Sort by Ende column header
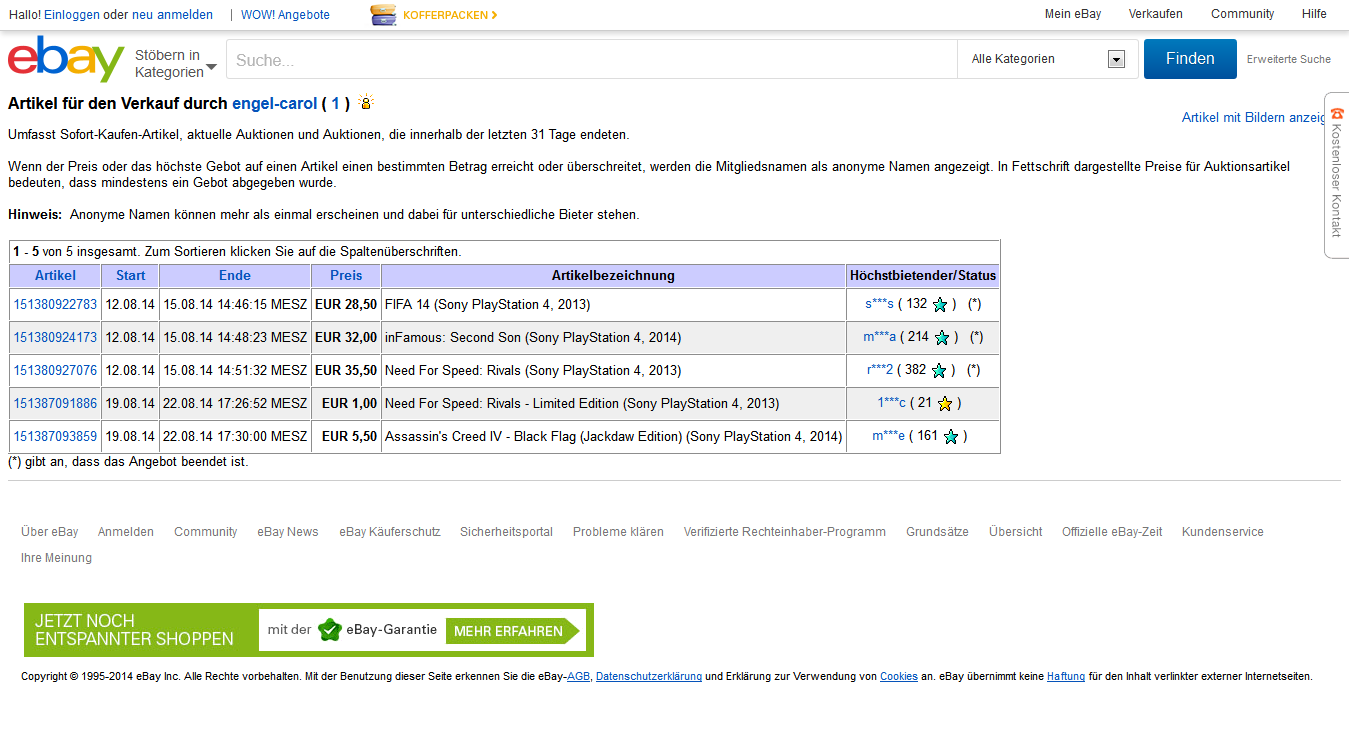This screenshot has width=1349, height=735. coord(235,275)
